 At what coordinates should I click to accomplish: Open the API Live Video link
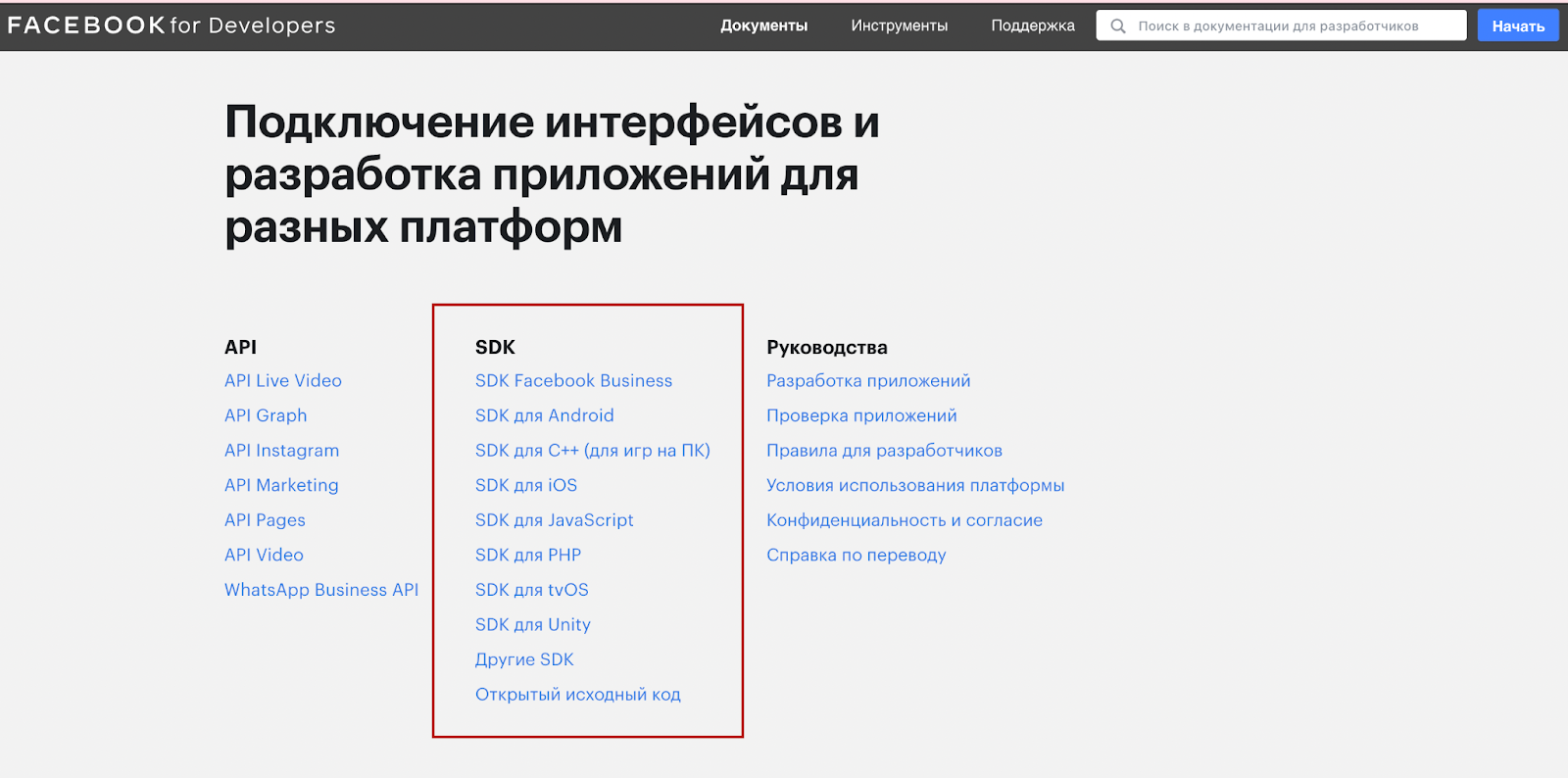[x=283, y=380]
